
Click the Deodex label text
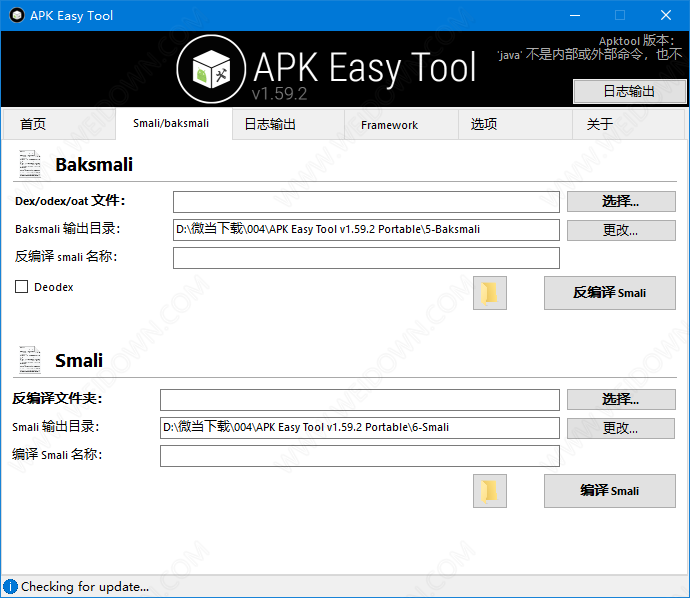(54, 287)
